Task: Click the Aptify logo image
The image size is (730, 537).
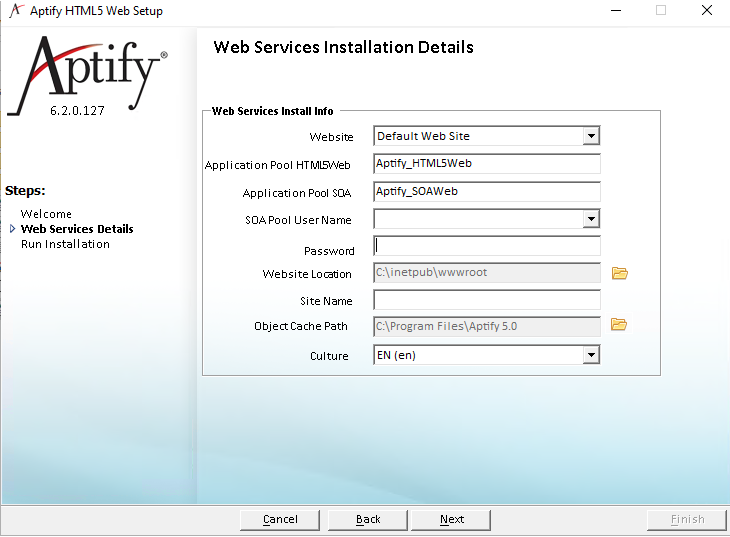Action: (x=88, y=75)
